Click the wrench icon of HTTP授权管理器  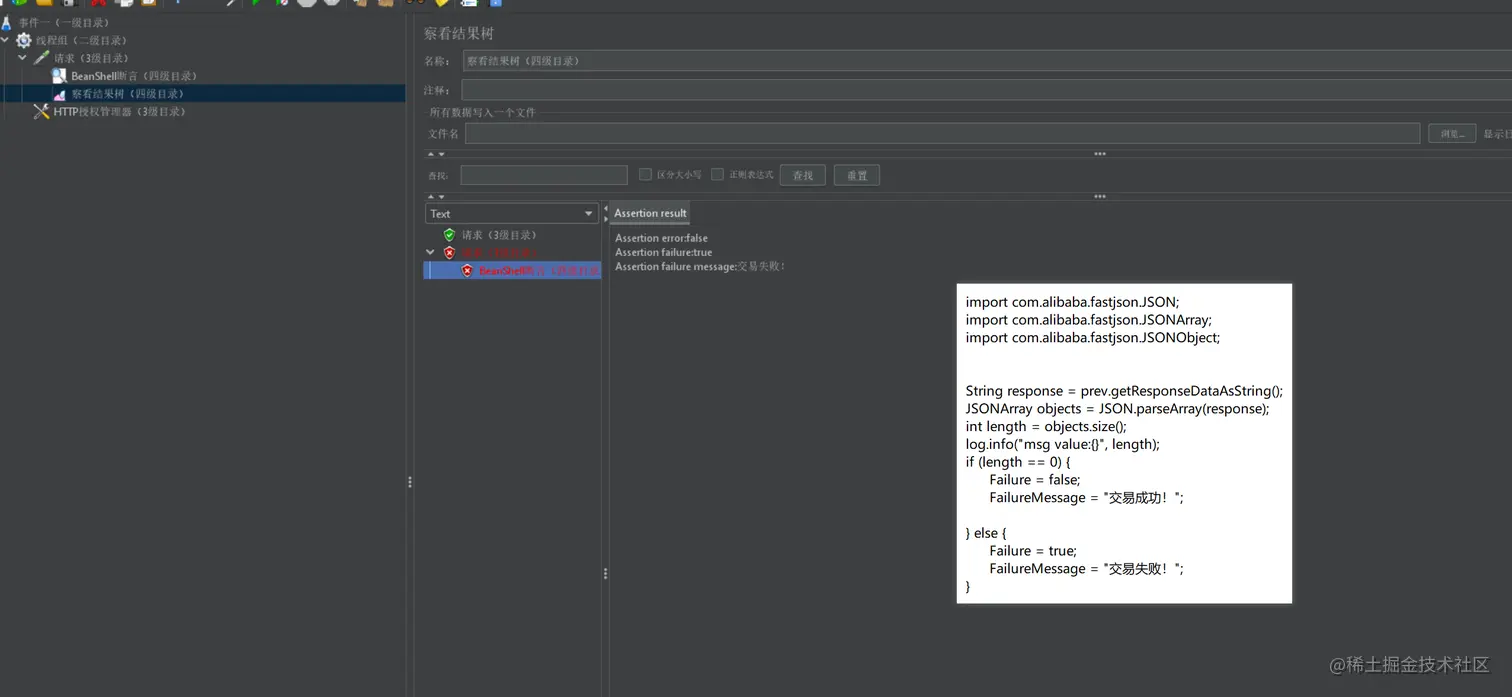tap(41, 112)
